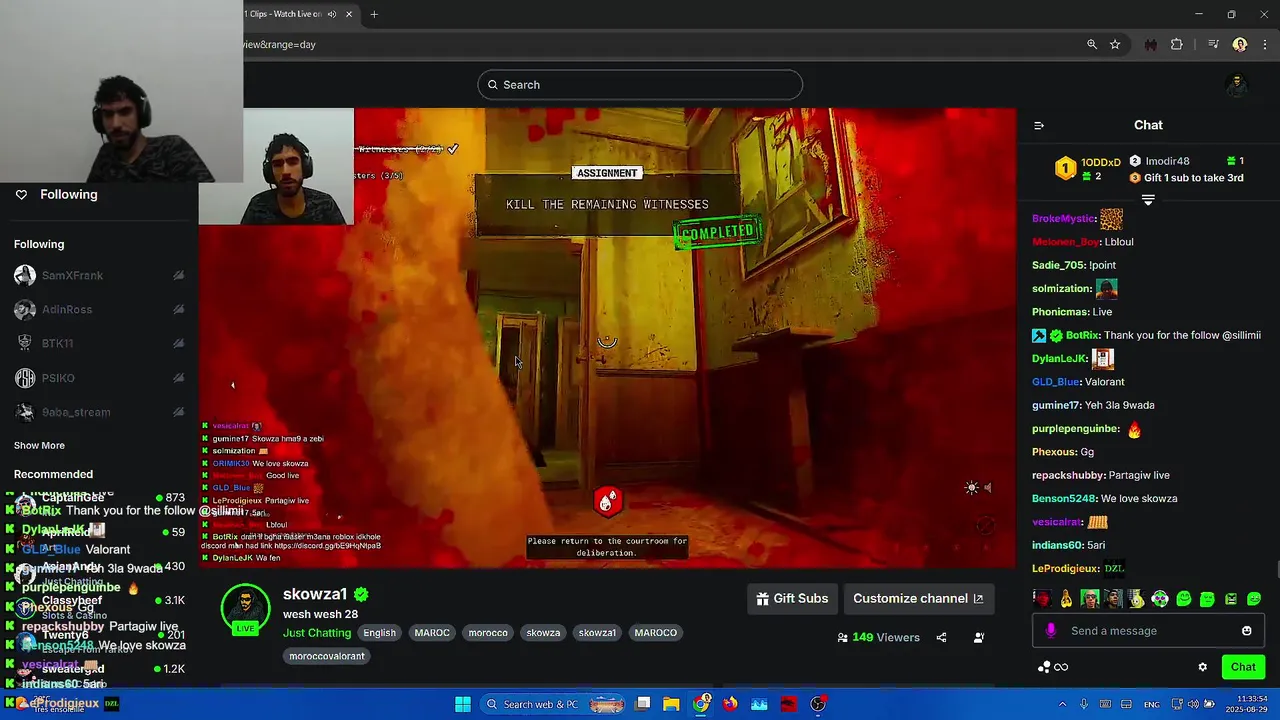1280x720 pixels.
Task: Expand Show More in following list
Action: pyautogui.click(x=39, y=446)
